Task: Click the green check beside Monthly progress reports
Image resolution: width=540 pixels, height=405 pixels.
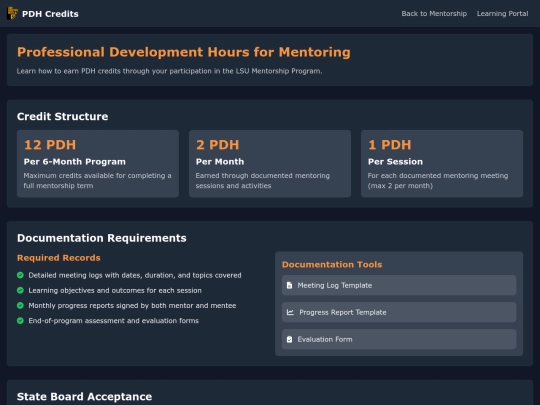Action: [20, 305]
